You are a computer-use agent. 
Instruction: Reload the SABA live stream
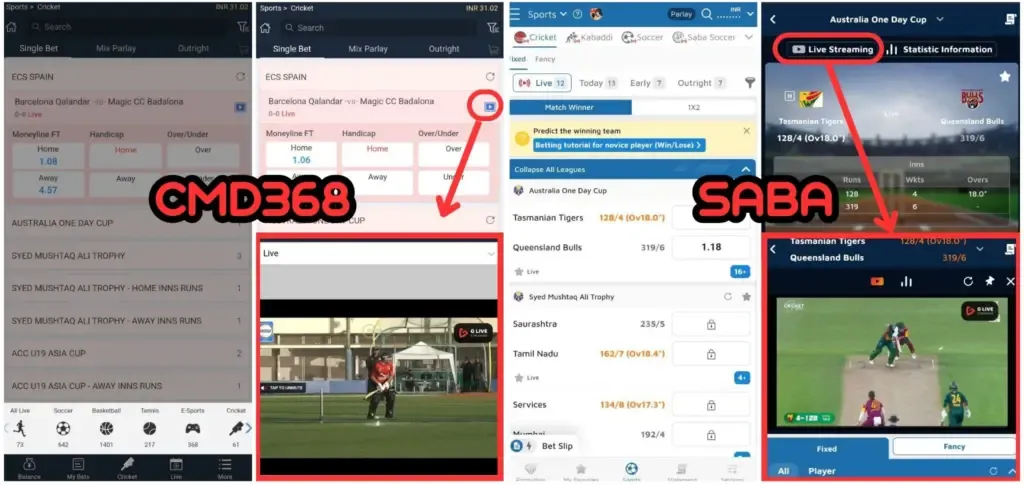tap(968, 281)
